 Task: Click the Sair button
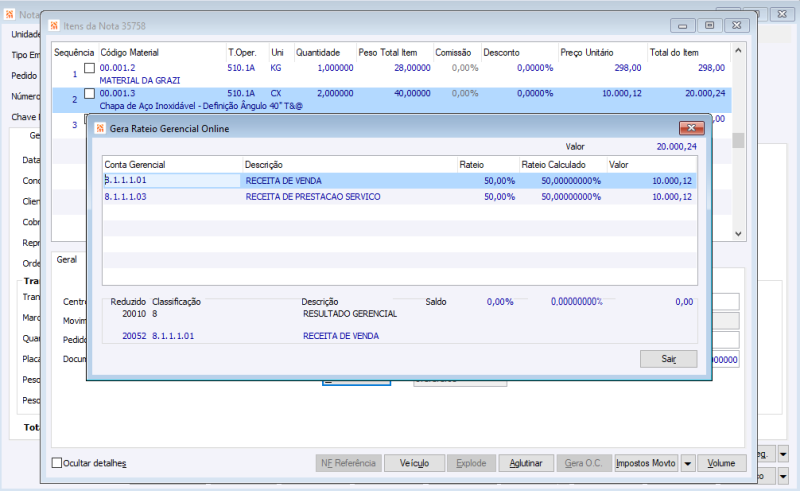coord(668,359)
